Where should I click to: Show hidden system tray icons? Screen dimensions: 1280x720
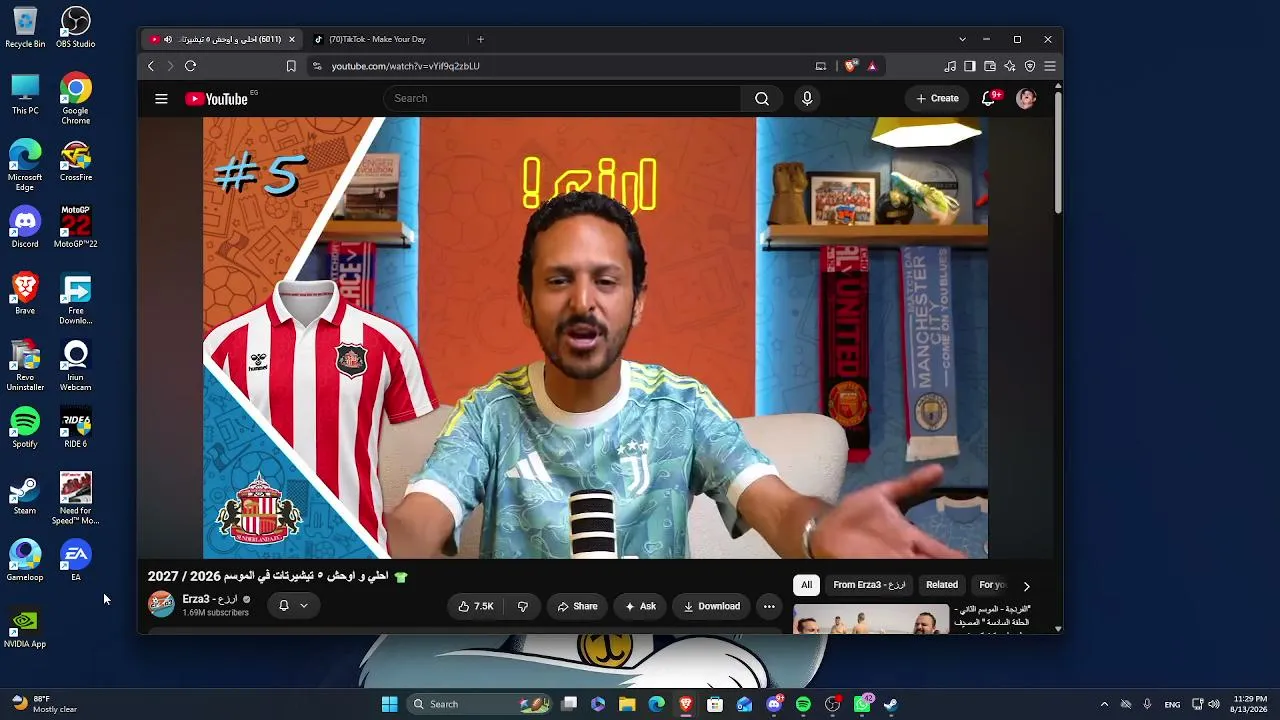(x=1104, y=704)
